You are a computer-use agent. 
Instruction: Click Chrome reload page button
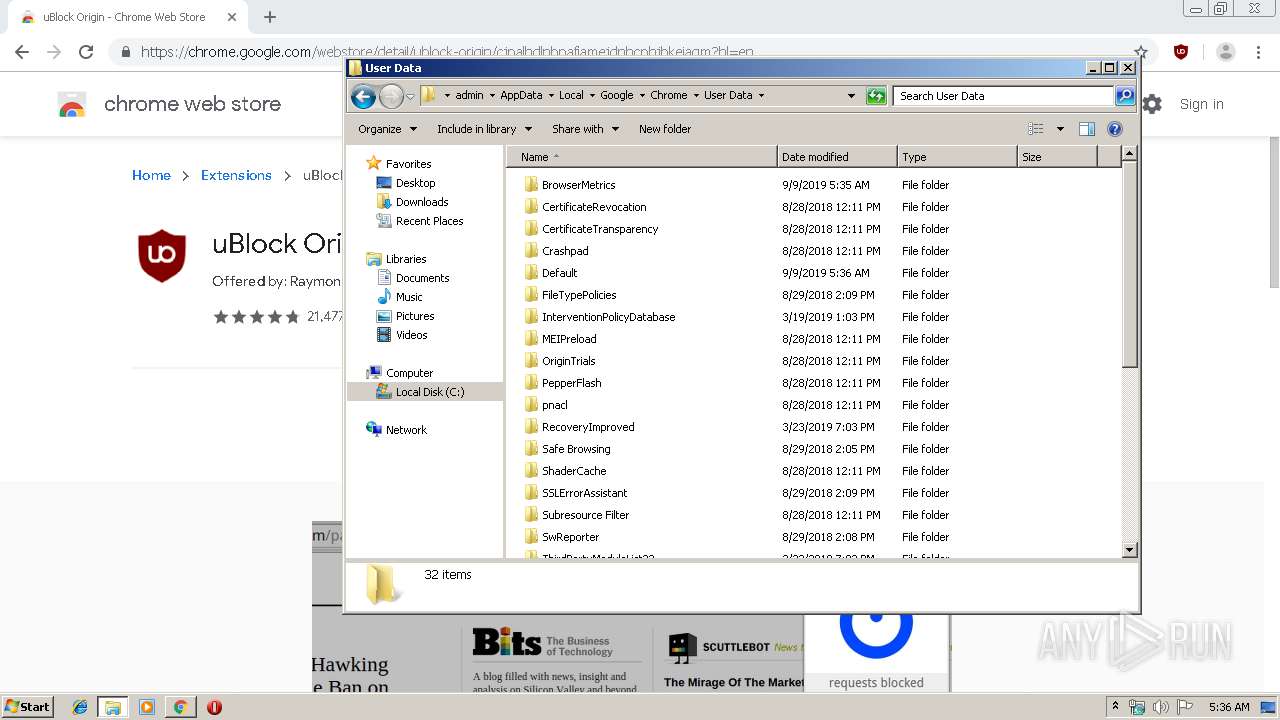(x=86, y=52)
